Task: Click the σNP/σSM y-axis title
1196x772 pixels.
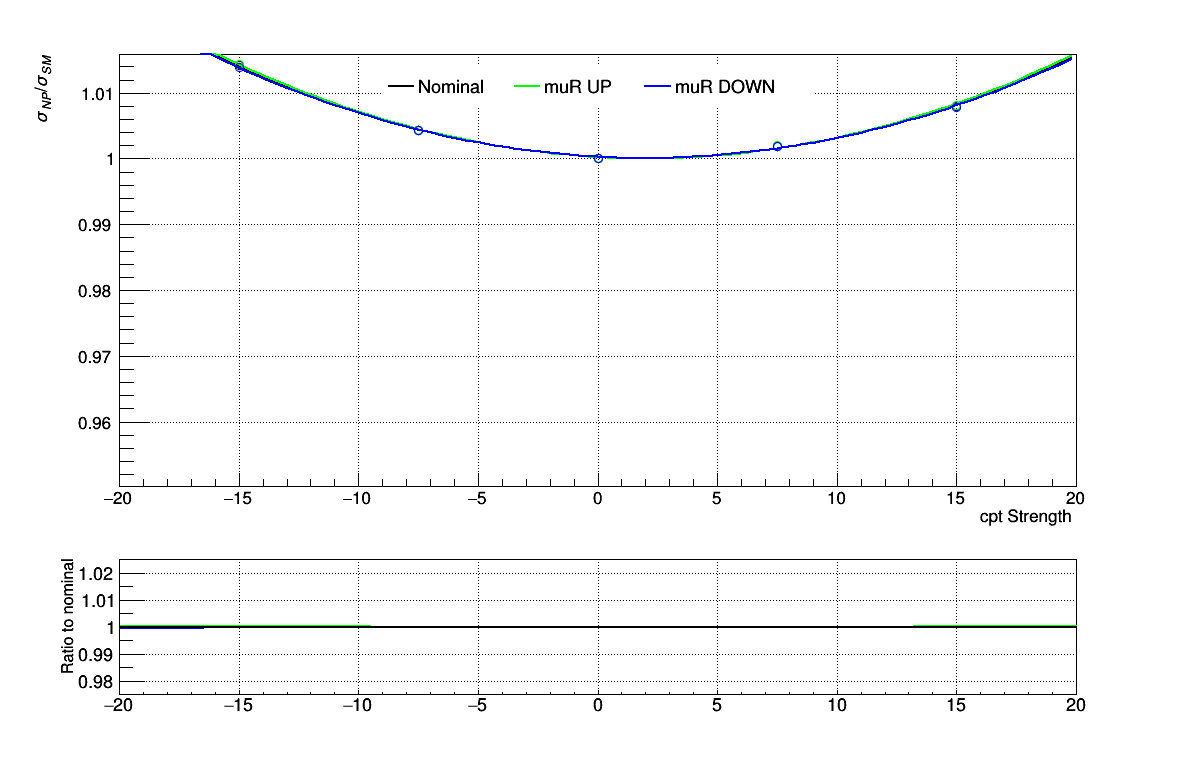Action: (x=44, y=88)
